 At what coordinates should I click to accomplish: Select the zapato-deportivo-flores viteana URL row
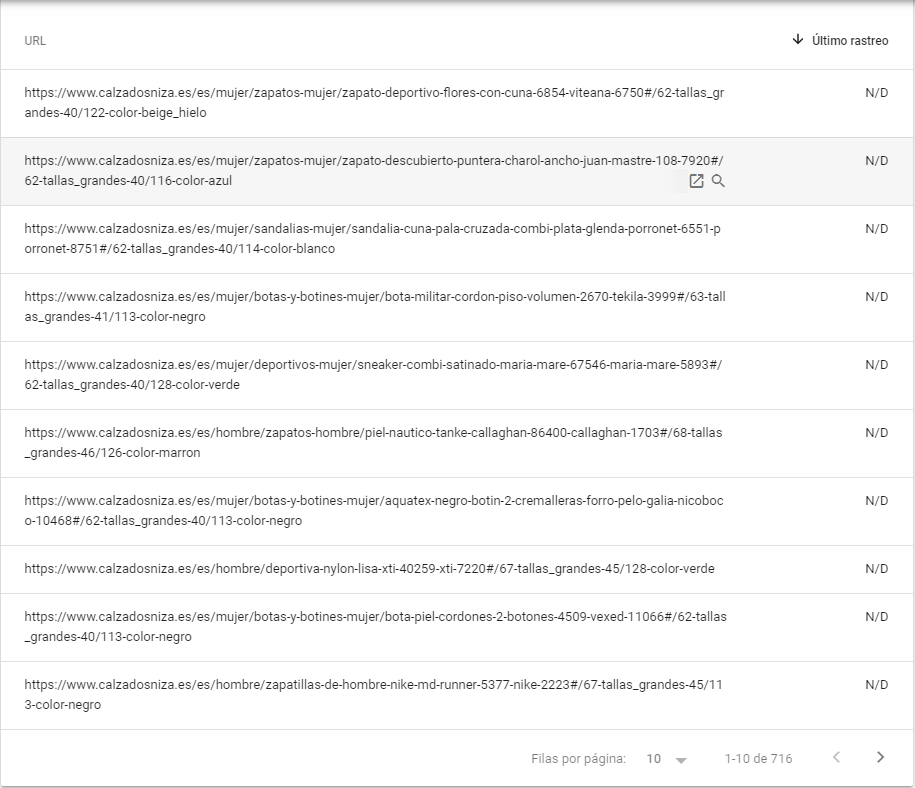(375, 103)
